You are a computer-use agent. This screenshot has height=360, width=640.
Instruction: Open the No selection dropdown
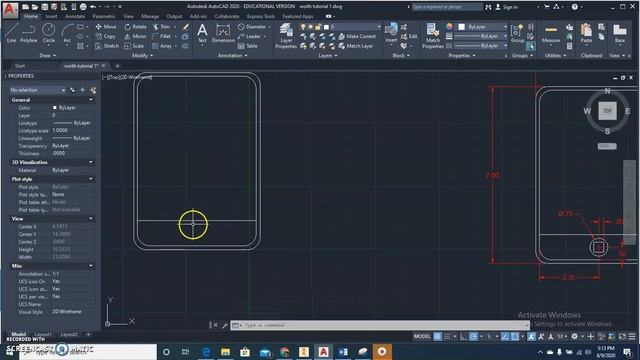[38, 90]
